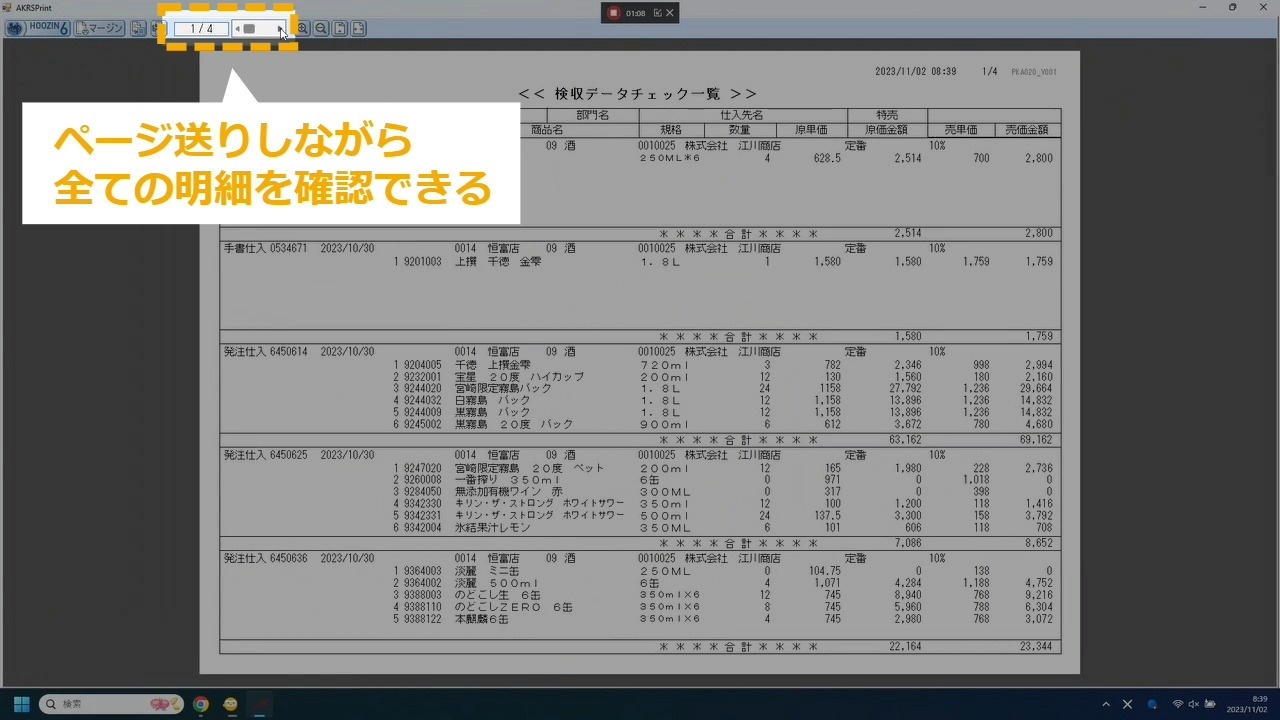Open the recording toolbar edit icon

(657, 13)
